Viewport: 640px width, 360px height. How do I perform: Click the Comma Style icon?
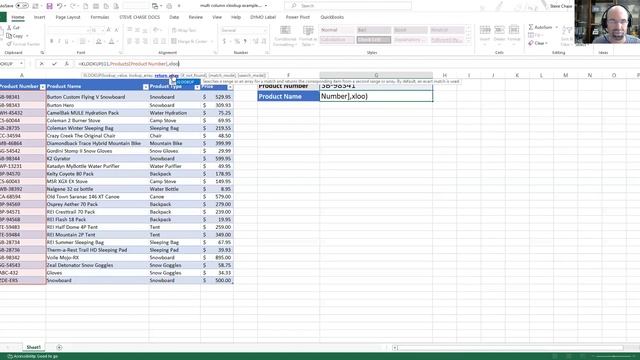(x=245, y=41)
